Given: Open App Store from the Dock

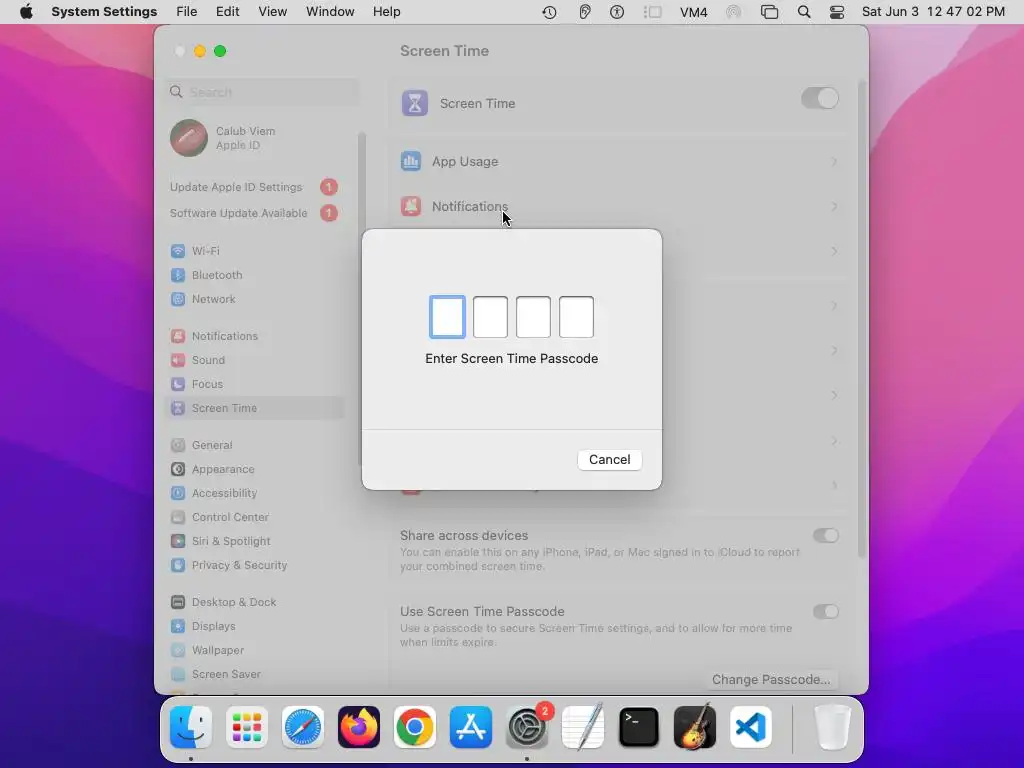Looking at the screenshot, I should pyautogui.click(x=471, y=727).
